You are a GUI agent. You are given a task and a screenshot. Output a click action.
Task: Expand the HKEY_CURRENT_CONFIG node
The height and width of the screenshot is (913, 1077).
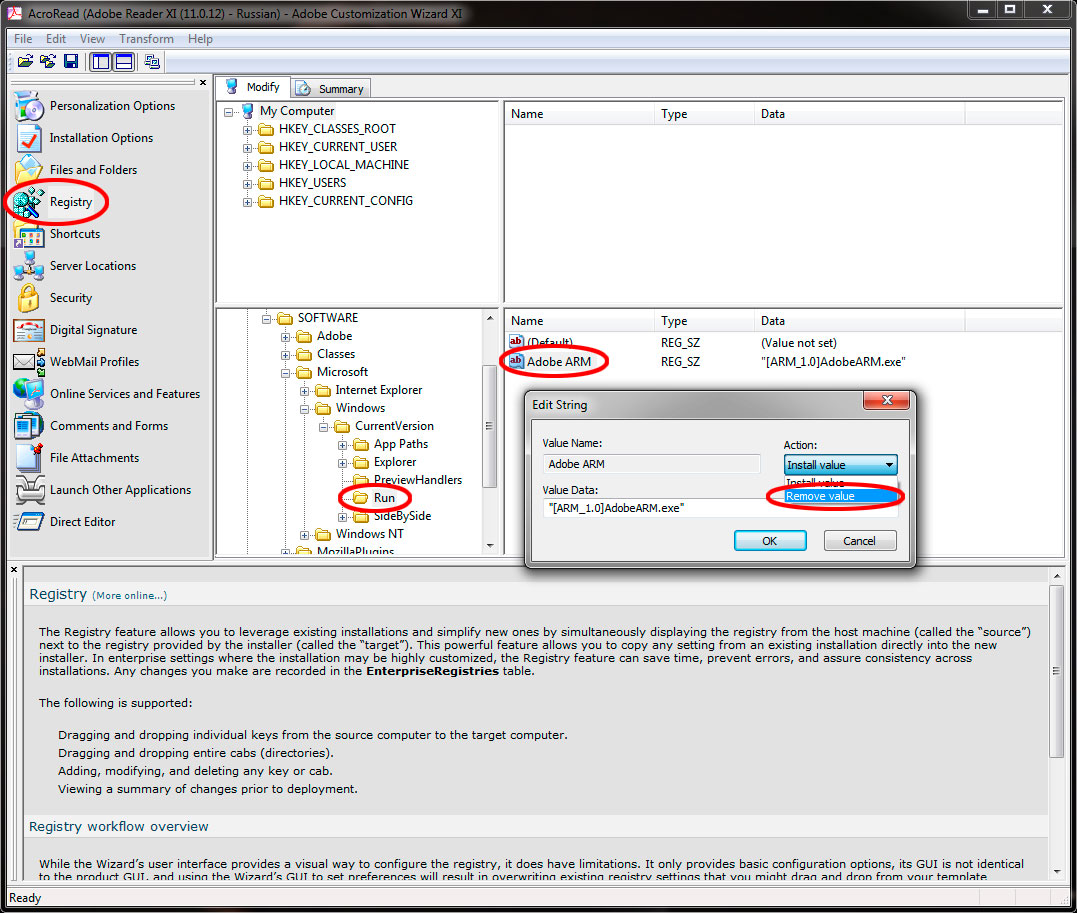click(x=247, y=202)
